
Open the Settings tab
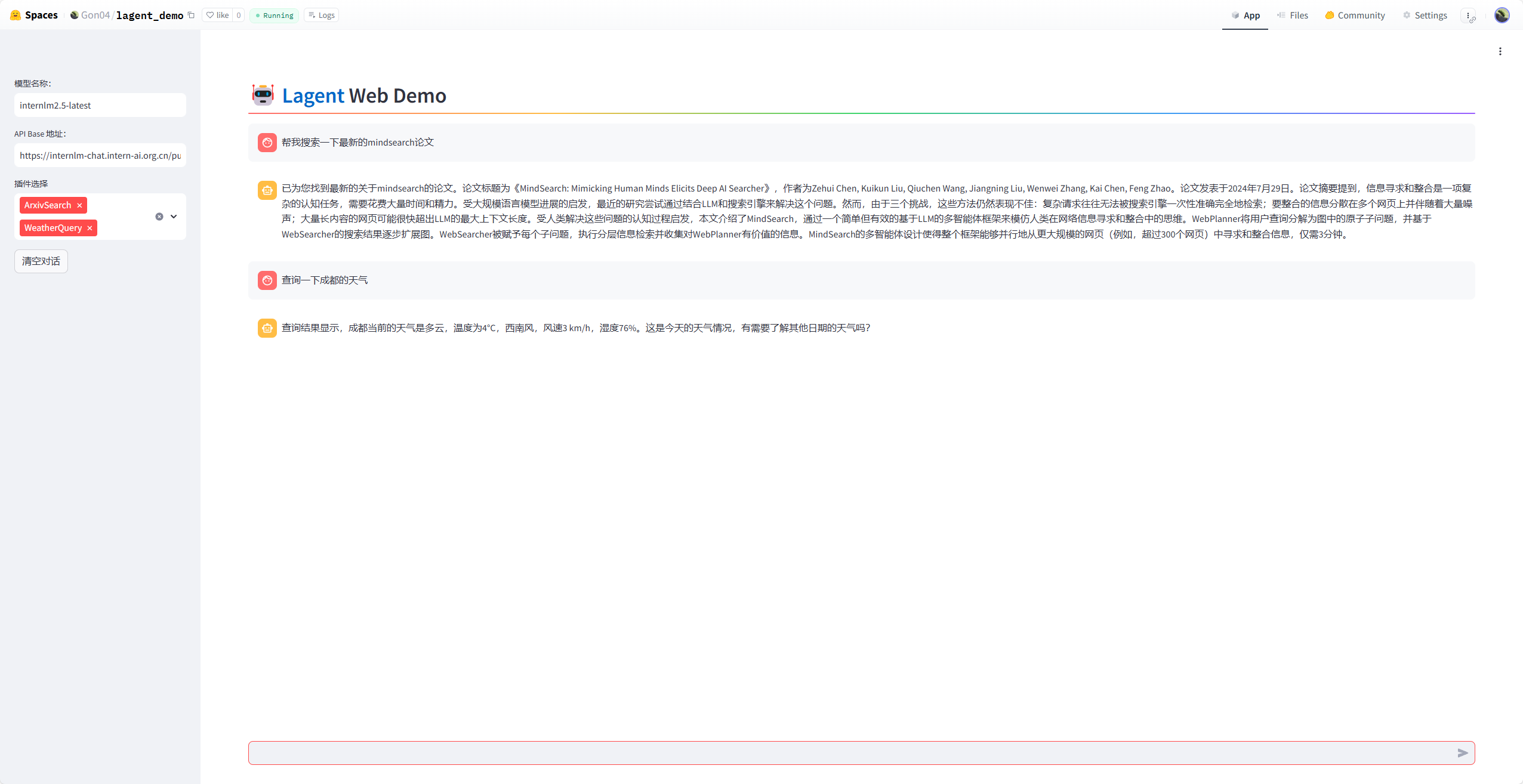pos(1425,15)
